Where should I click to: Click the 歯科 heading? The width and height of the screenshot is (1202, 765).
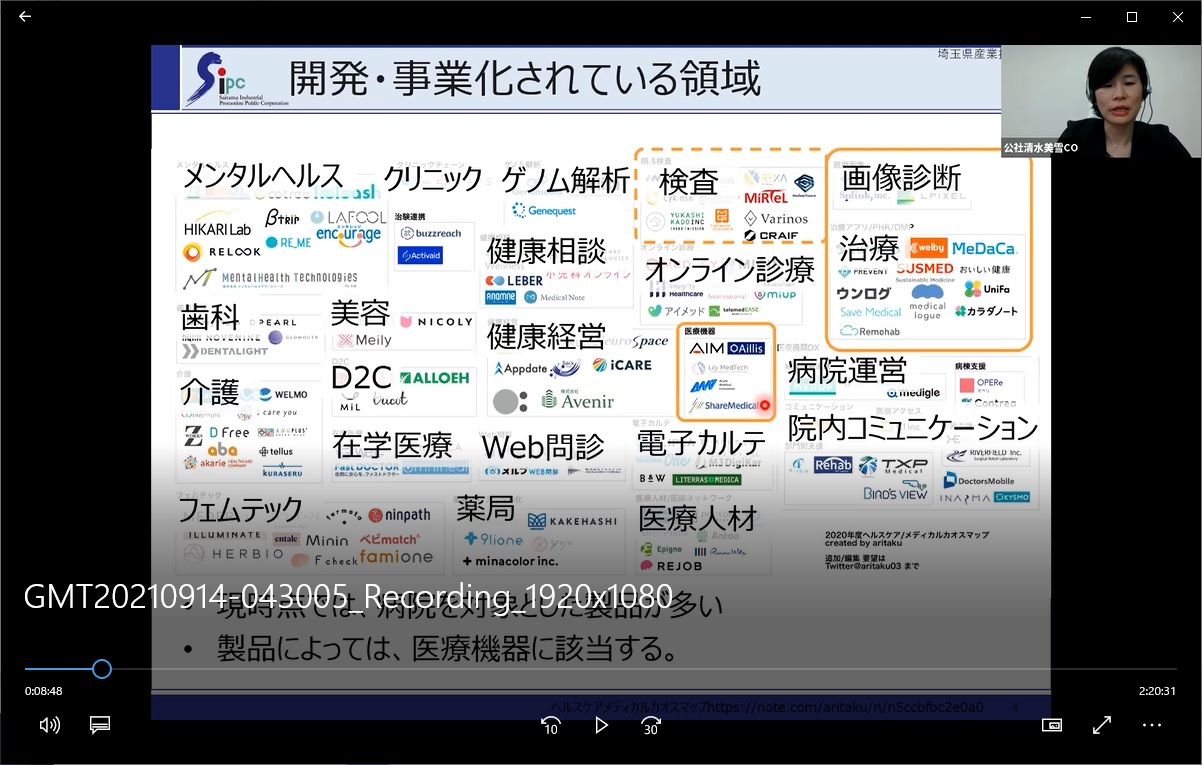[210, 317]
